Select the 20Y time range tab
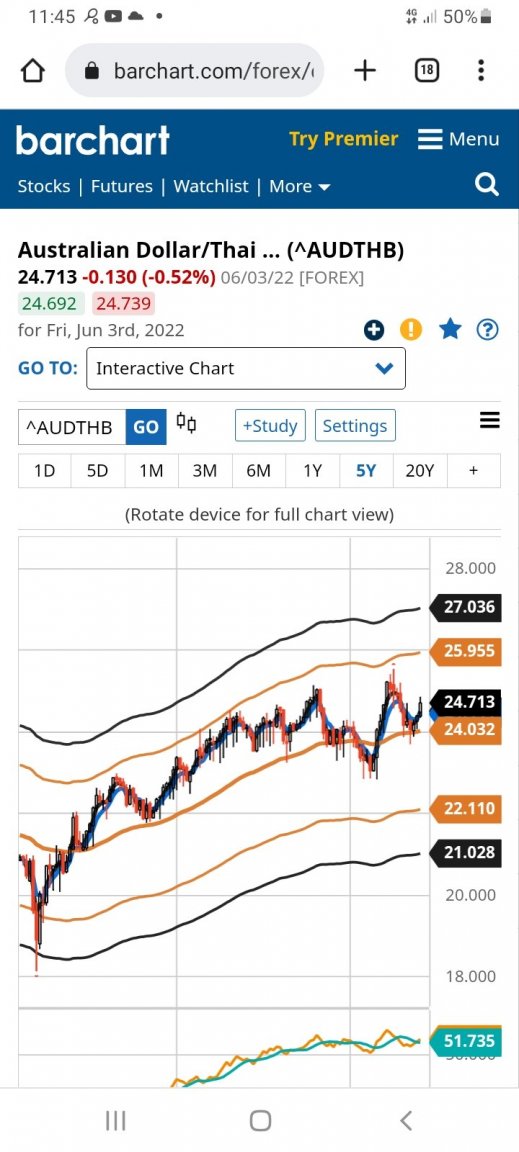519x1152 pixels. [420, 471]
